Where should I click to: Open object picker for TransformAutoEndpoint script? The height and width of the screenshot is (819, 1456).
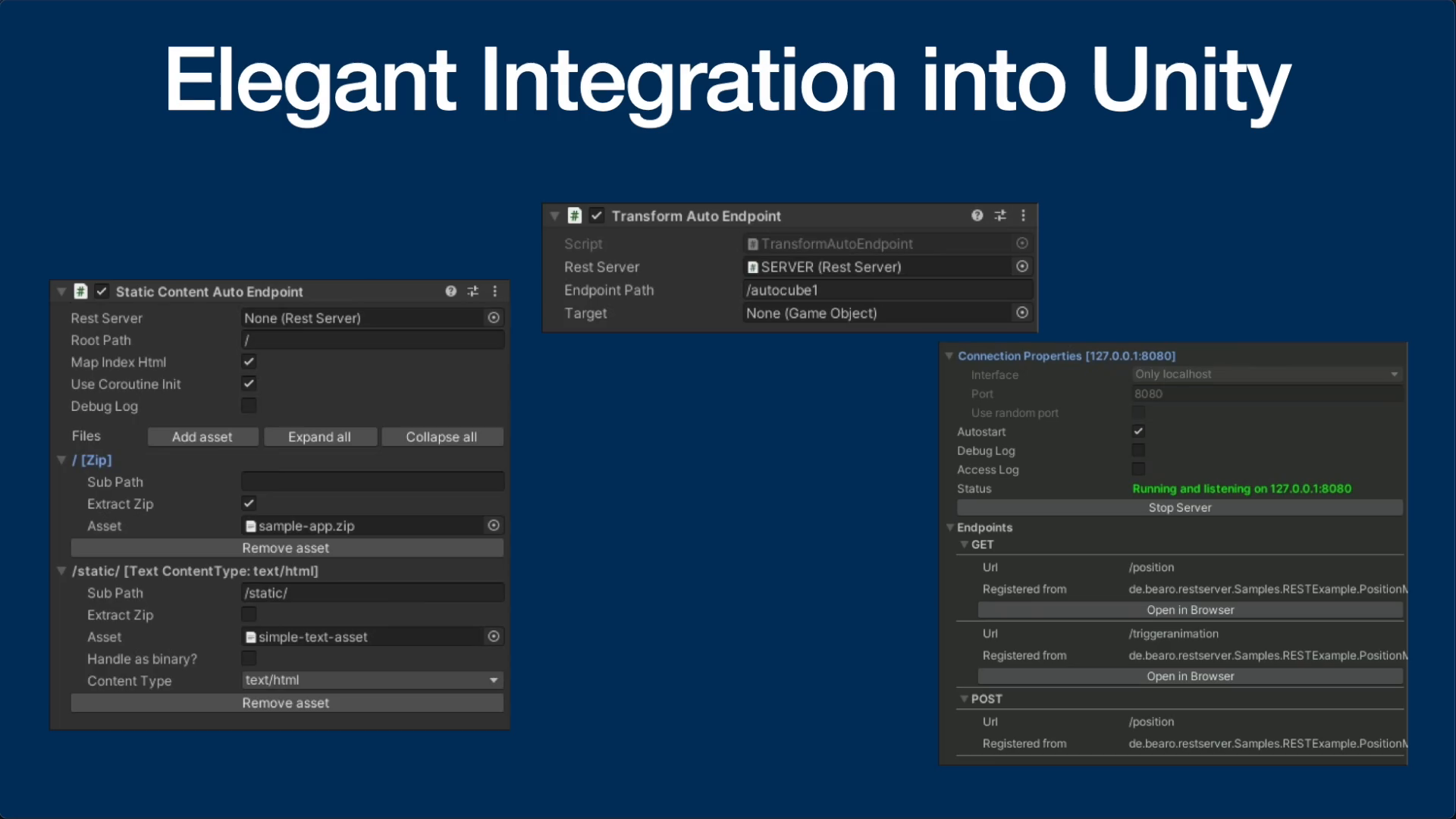click(1022, 243)
